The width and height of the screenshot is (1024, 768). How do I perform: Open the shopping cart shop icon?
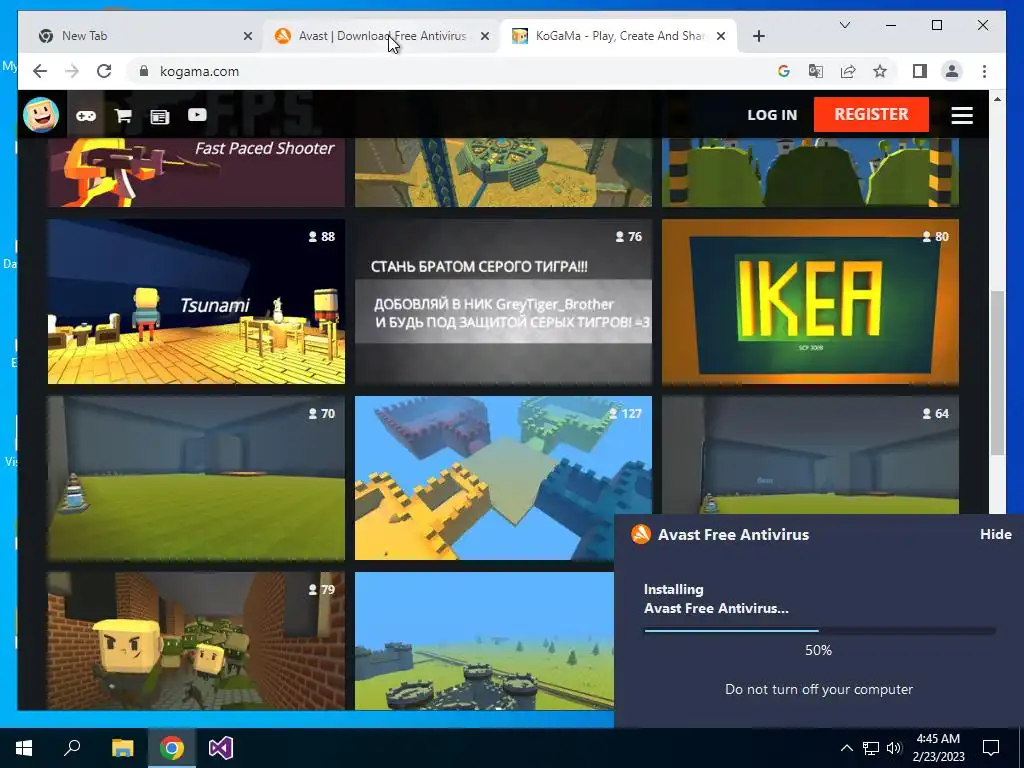coord(123,116)
